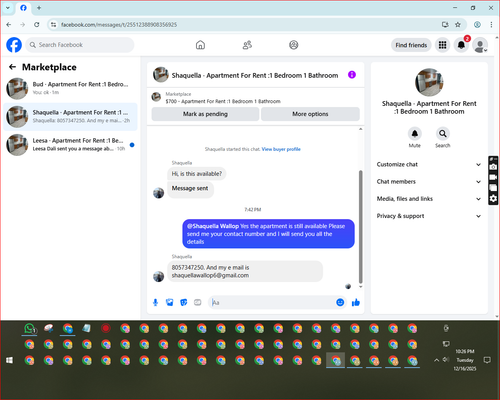Open the emoji picker in the message box
Viewport: 500px width, 400px height.
[x=340, y=302]
